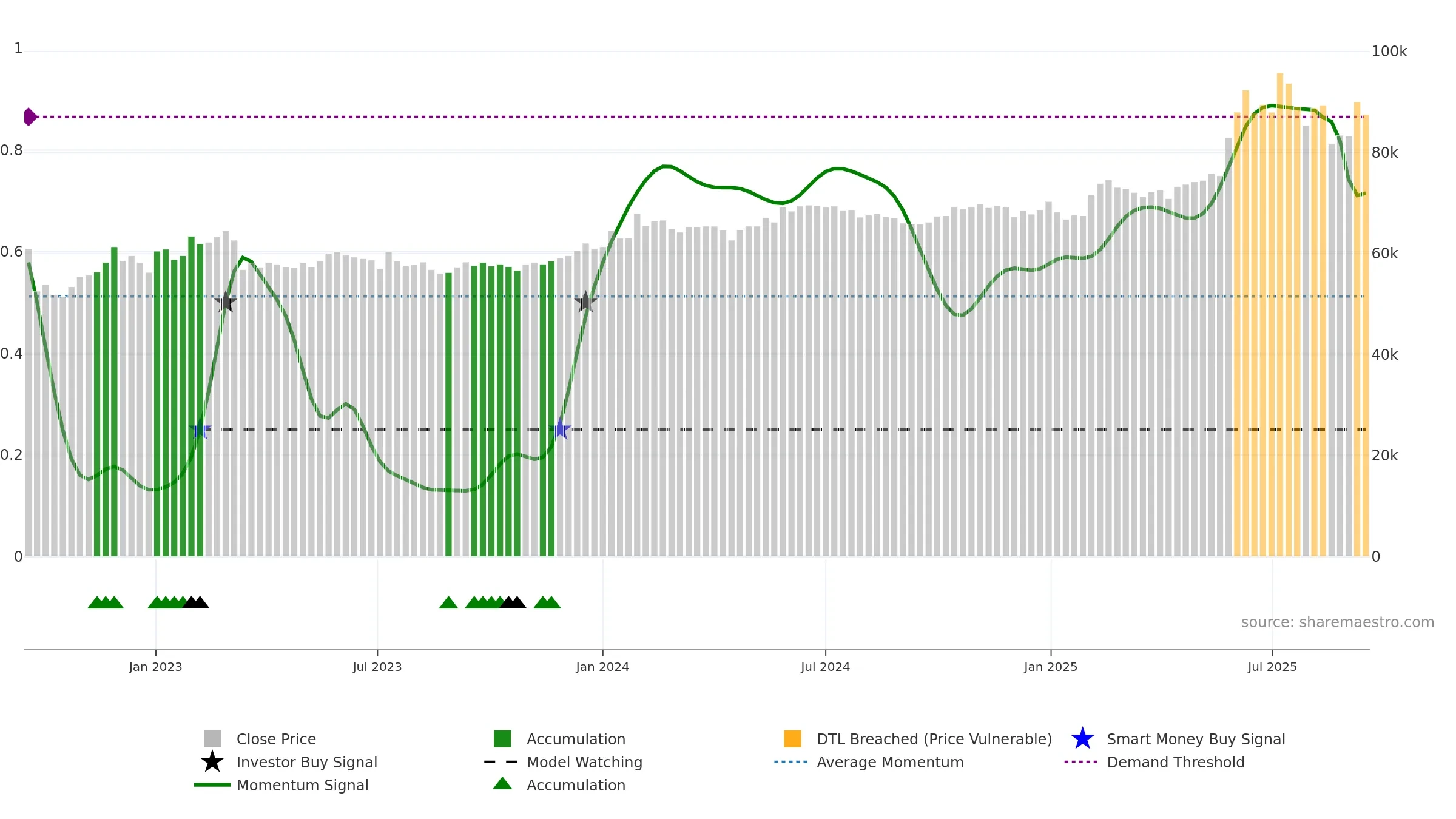Toggle the Model Watching legend entry

point(563,762)
